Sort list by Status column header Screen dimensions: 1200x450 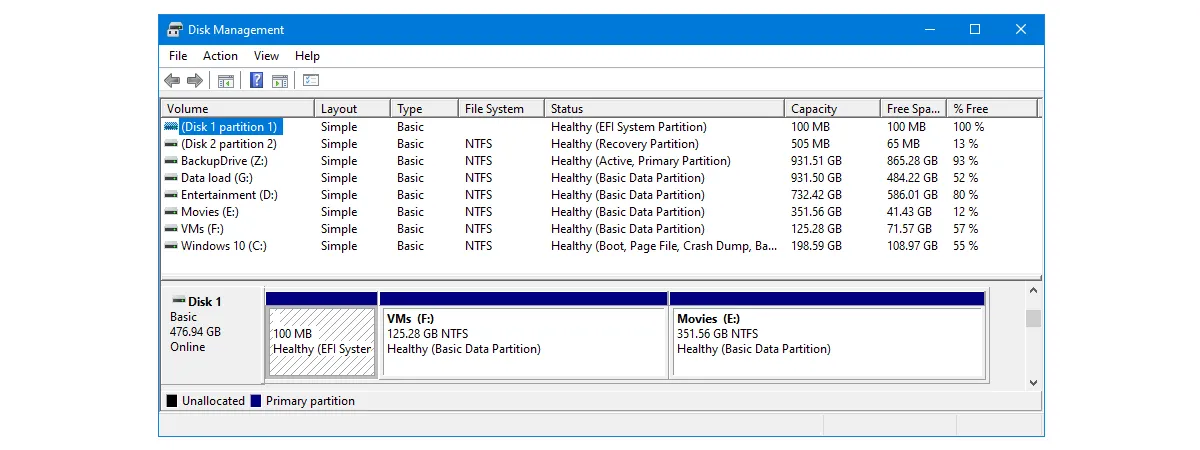664,108
